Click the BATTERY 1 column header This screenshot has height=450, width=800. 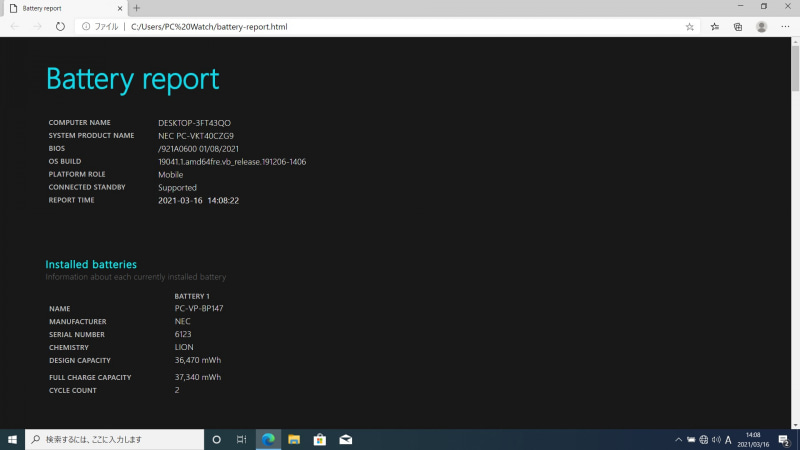pyautogui.click(x=192, y=296)
